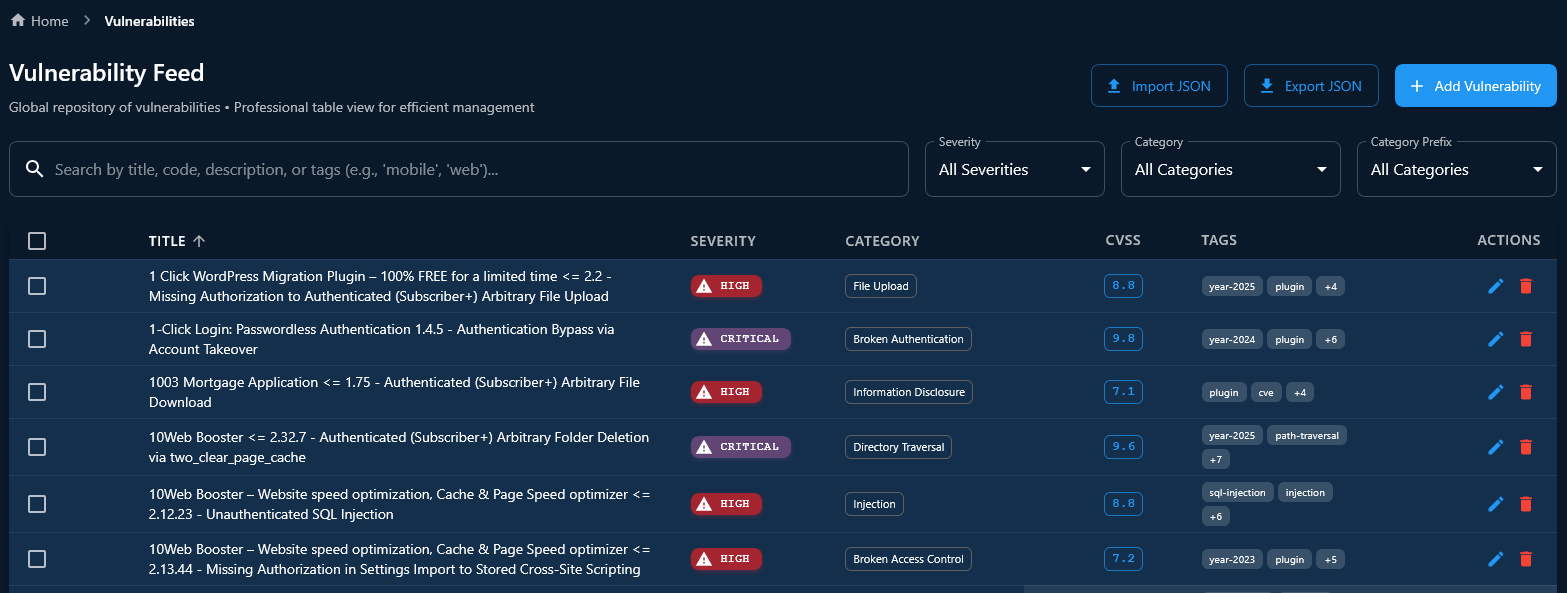Click the CRITICAL badge of 1-Click Login row
The image size is (1567, 593).
(x=741, y=339)
